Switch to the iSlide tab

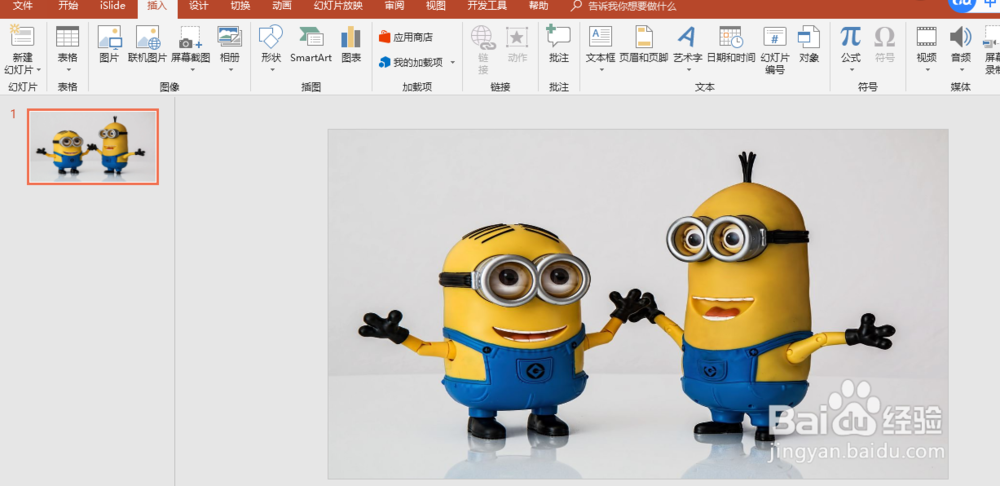pos(113,6)
